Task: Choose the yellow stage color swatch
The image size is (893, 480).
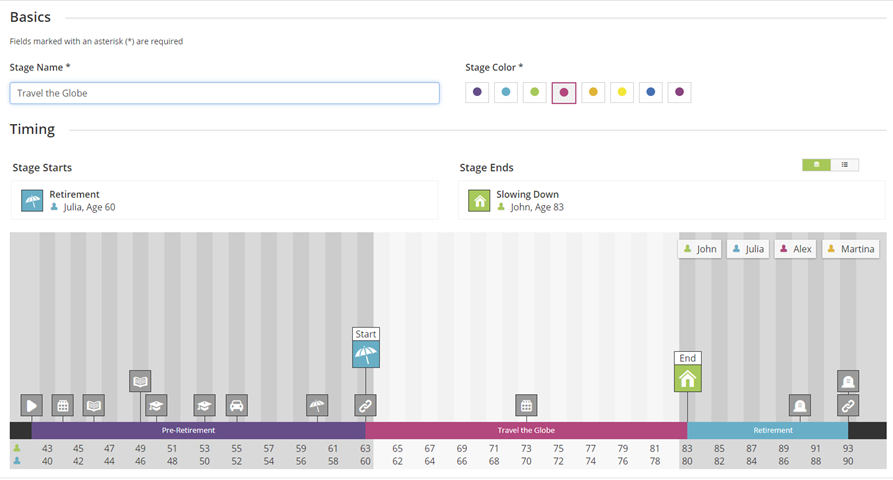Action: [x=622, y=93]
